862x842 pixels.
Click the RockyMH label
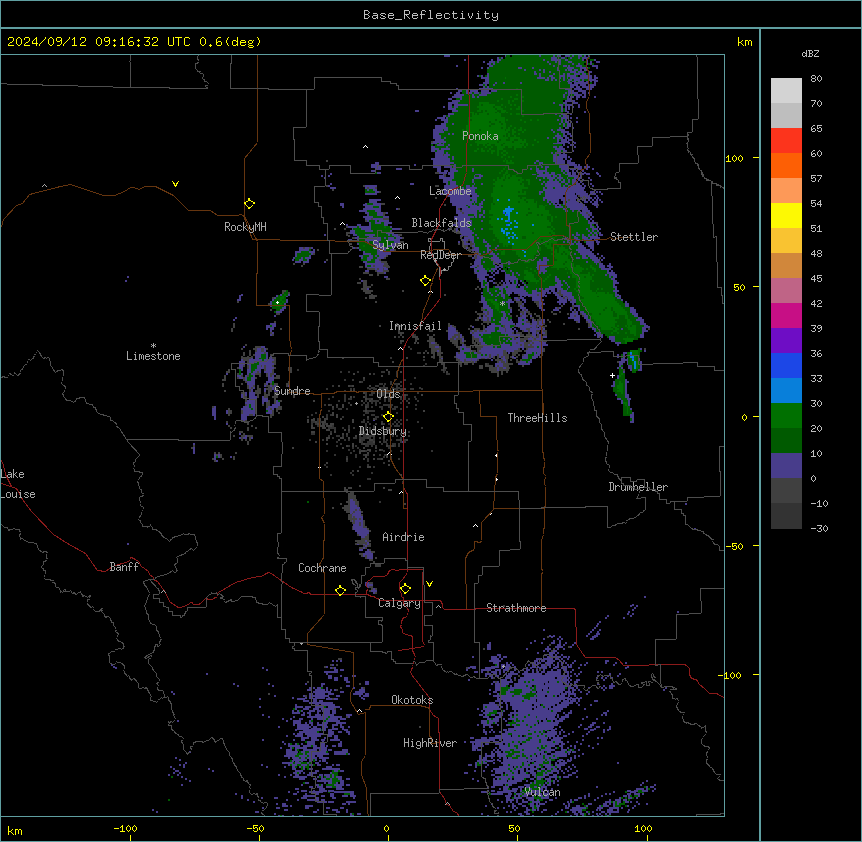pos(245,227)
